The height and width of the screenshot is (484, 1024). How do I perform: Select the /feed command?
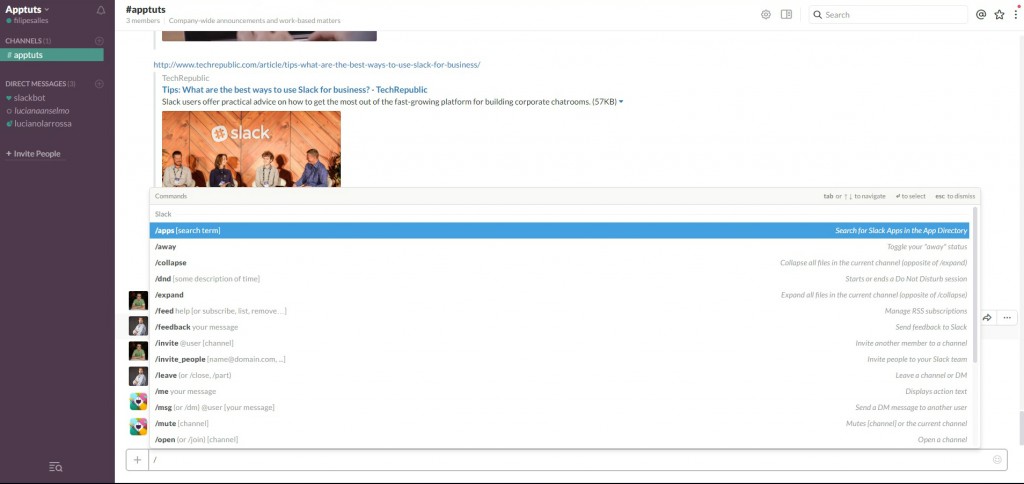coord(559,311)
